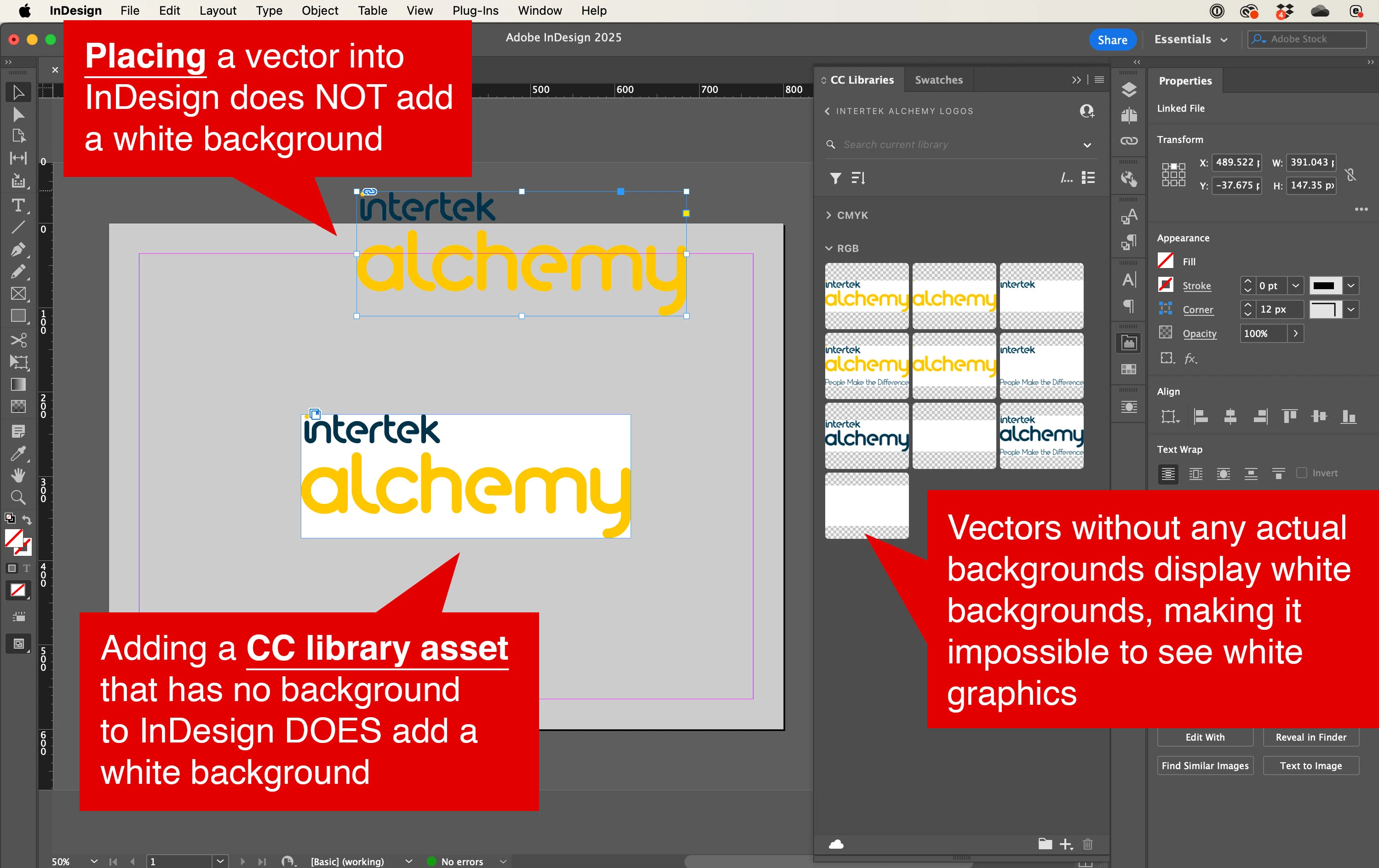Click the filter icon in CC Libraries
The height and width of the screenshot is (868, 1379).
pos(835,178)
